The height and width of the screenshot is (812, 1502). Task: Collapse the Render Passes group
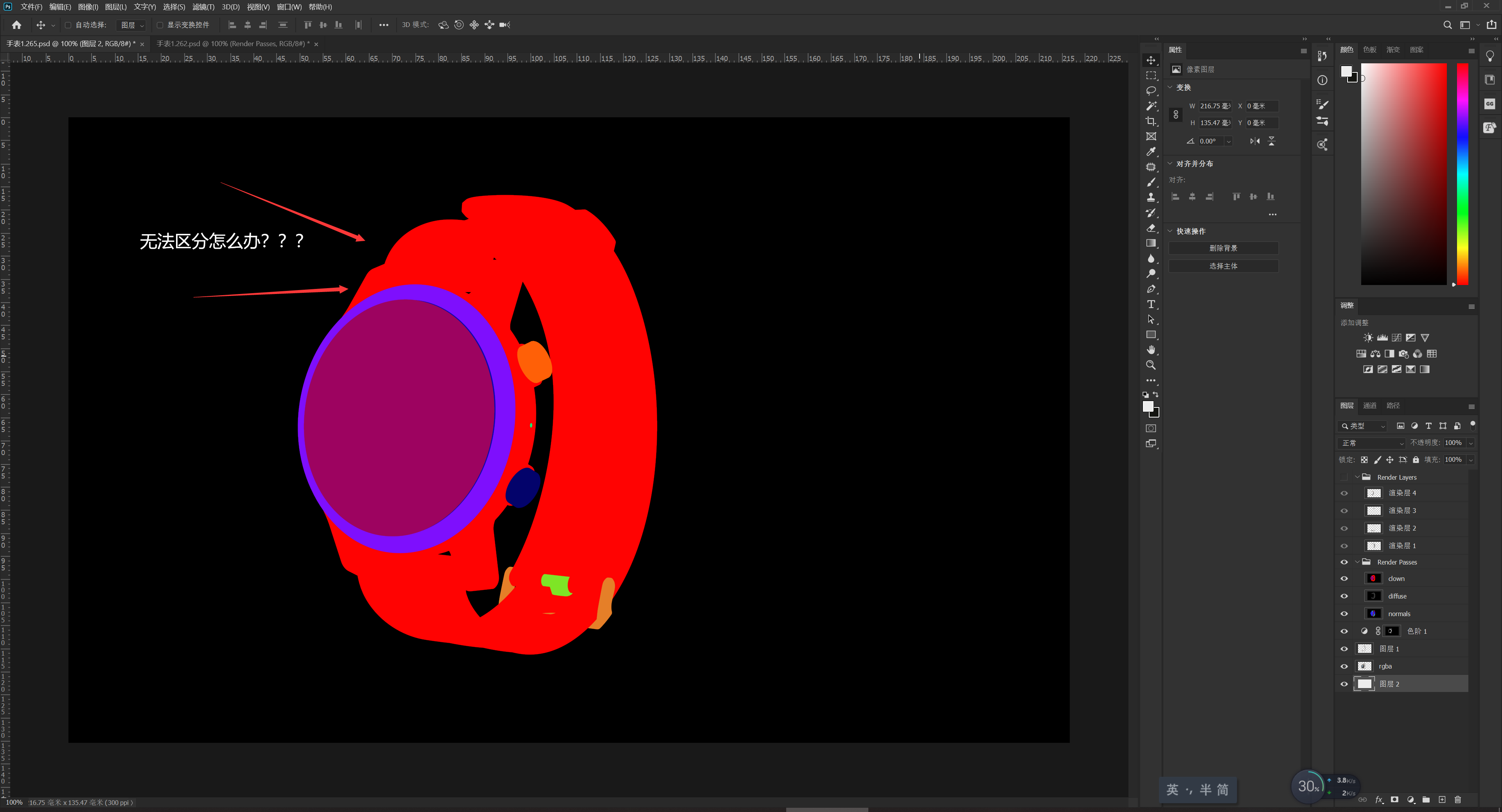coord(1357,562)
